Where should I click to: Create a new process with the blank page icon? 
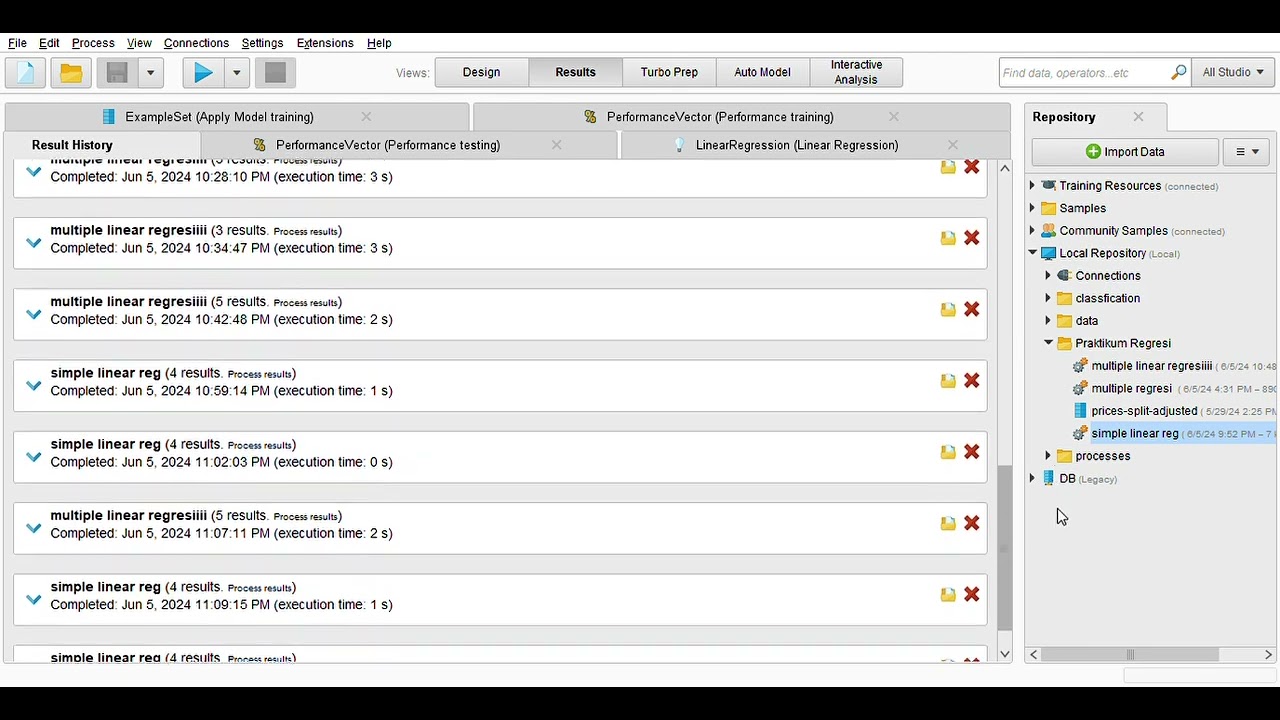pyautogui.click(x=26, y=72)
